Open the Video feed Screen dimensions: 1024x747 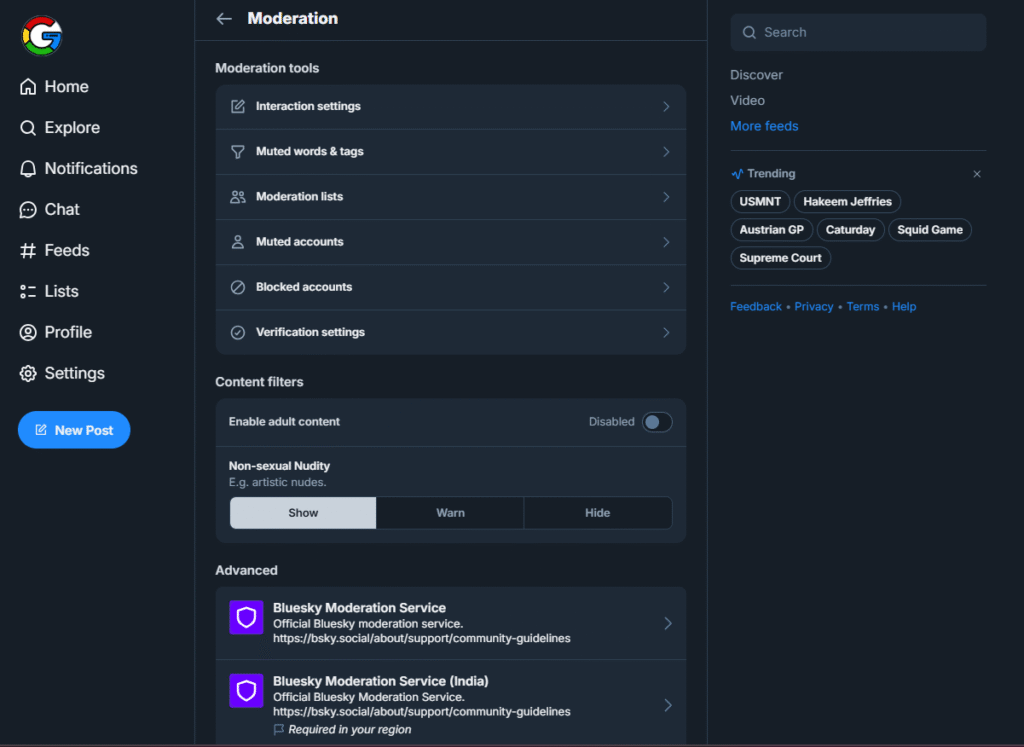click(x=747, y=101)
